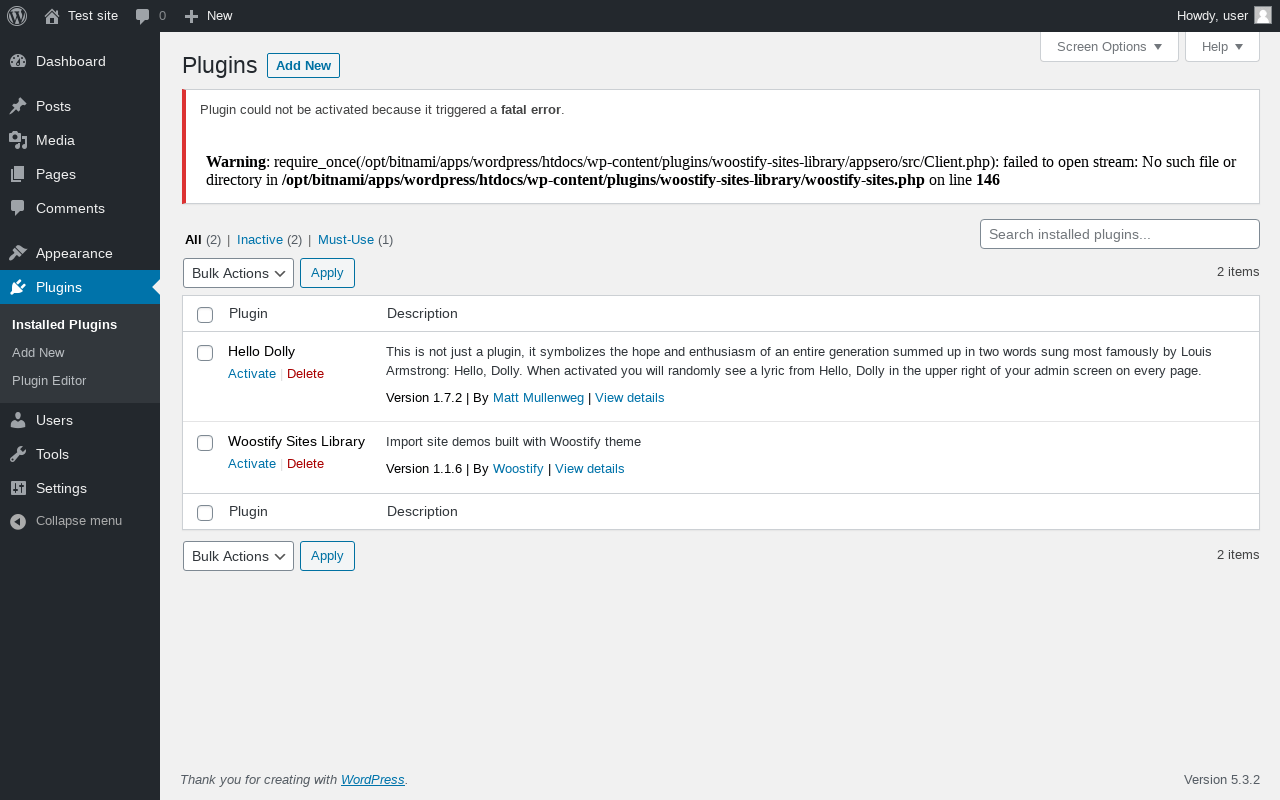Click the Media icon in sidebar
Image resolution: width=1280 pixels, height=800 pixels.
click(x=18, y=140)
